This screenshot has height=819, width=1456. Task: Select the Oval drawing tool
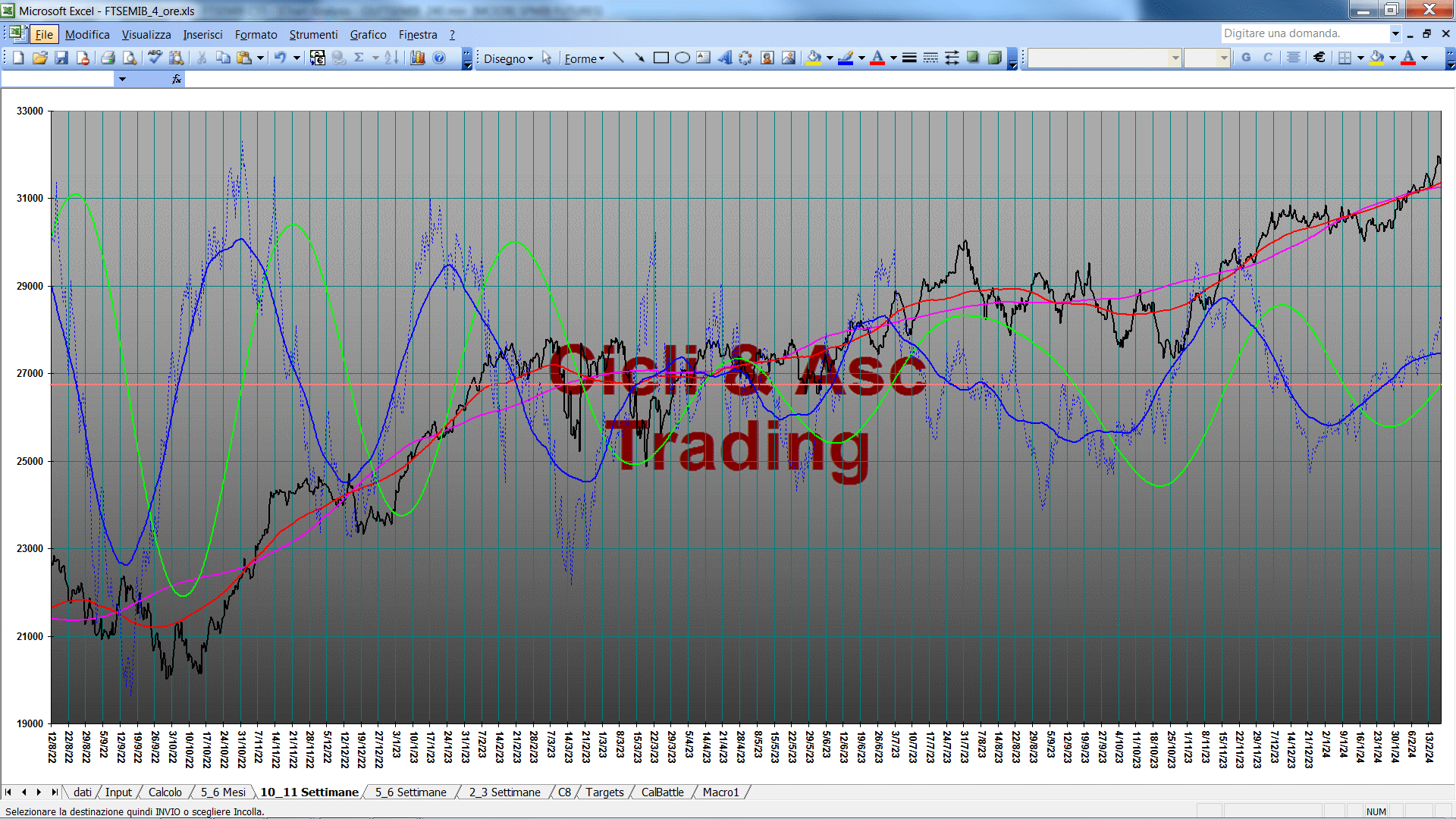point(682,58)
